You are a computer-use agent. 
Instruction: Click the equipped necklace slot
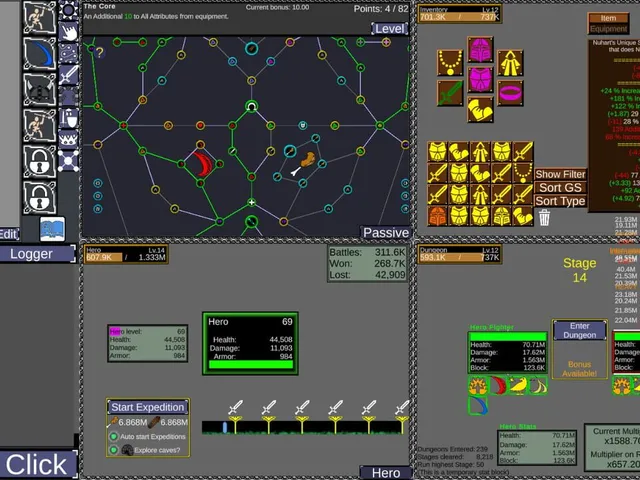[450, 63]
